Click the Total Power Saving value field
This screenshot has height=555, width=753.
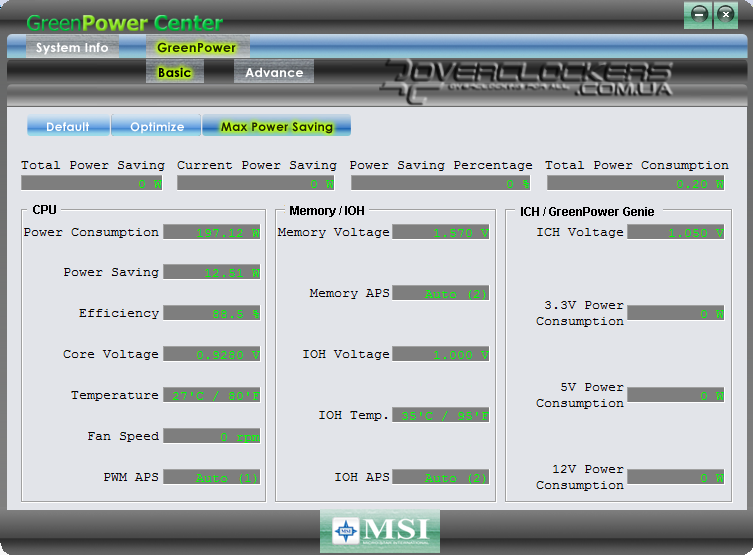click(x=92, y=183)
